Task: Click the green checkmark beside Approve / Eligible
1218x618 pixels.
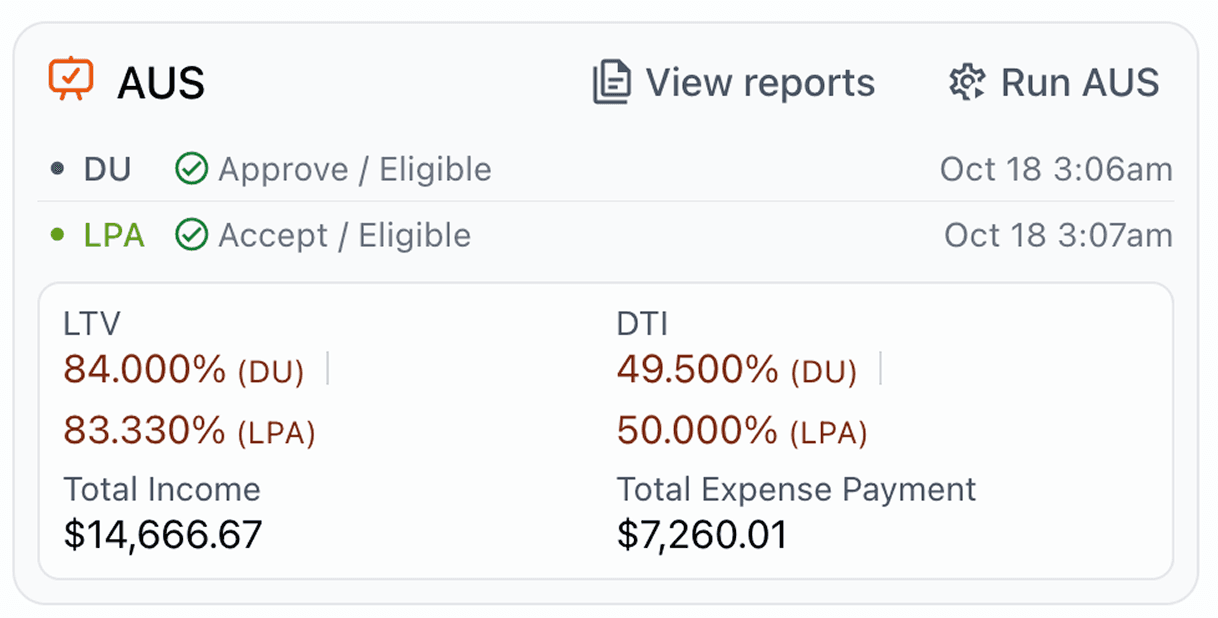Action: pyautogui.click(x=191, y=170)
